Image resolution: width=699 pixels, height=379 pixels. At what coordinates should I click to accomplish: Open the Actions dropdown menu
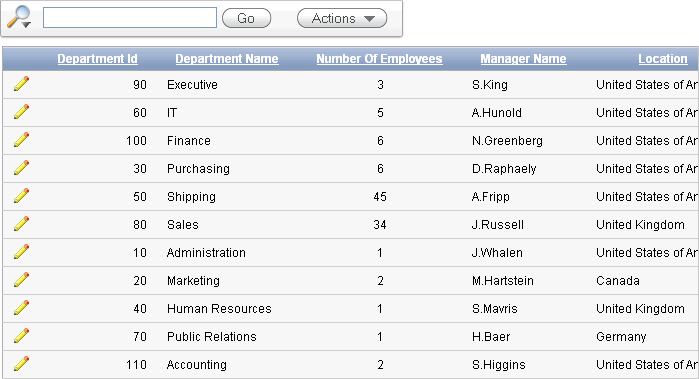point(342,18)
